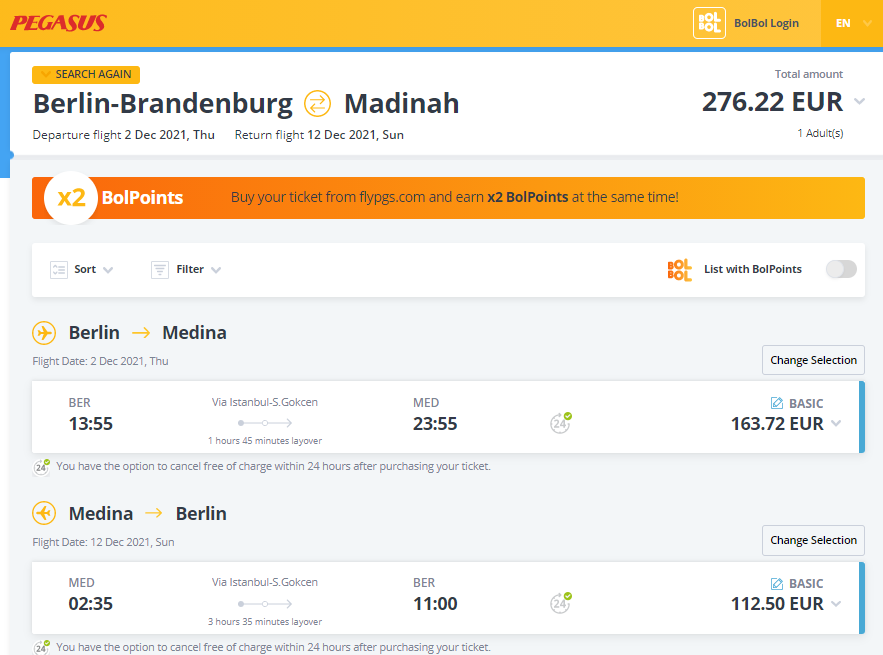Expand the Total amount 276.22 EUR details
This screenshot has height=655, width=883.
pos(859,101)
